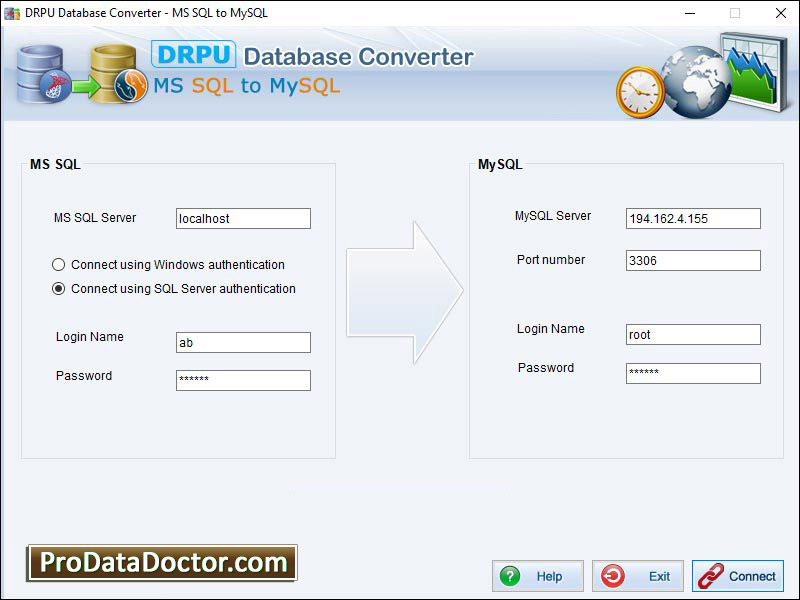Click the MS SQL Password field
Image resolution: width=800 pixels, height=600 pixels.
243,380
